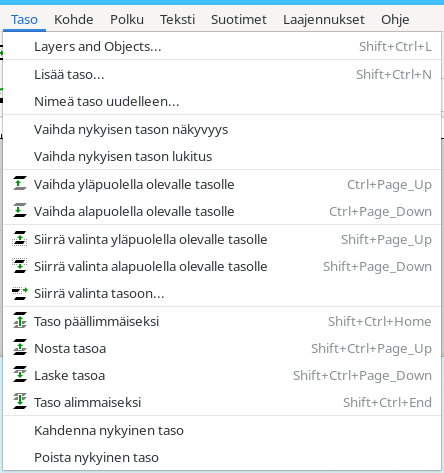Choose Vaihda alapuolella olevalle tasolle
Viewport: 444px width, 473px height.
click(222, 211)
